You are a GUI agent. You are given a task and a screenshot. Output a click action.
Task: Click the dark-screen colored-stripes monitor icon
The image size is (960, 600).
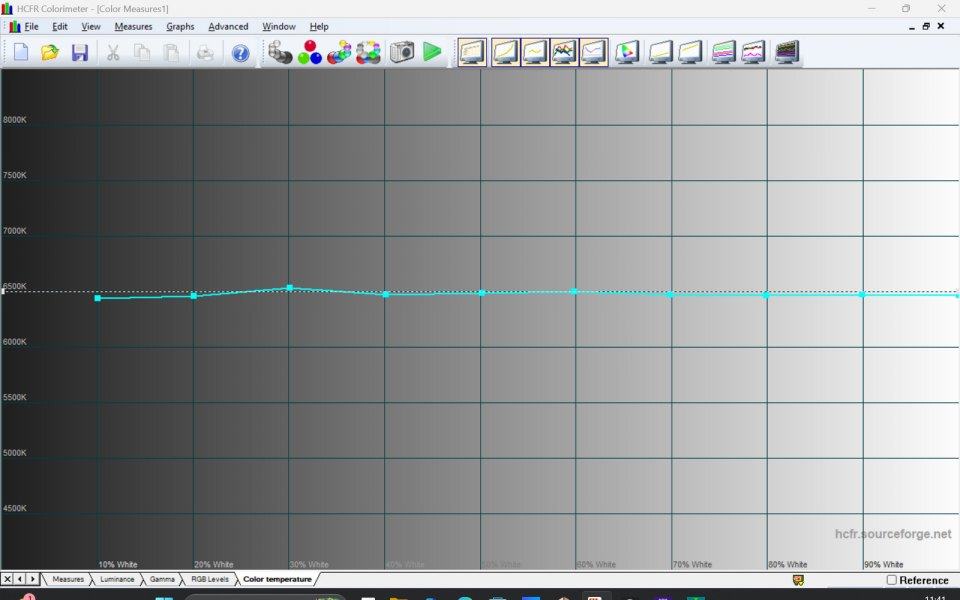pos(787,52)
